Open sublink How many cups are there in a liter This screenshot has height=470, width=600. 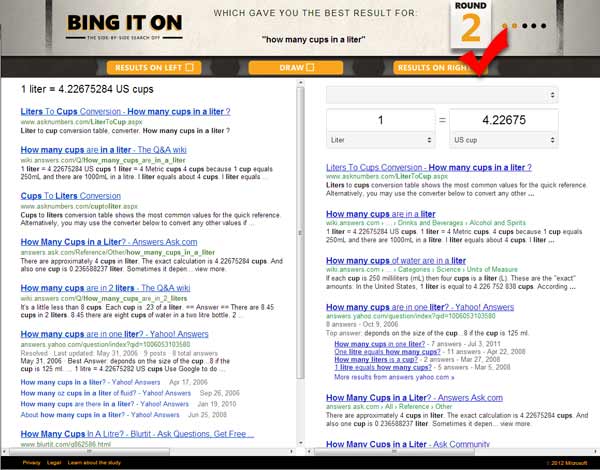(x=105, y=404)
